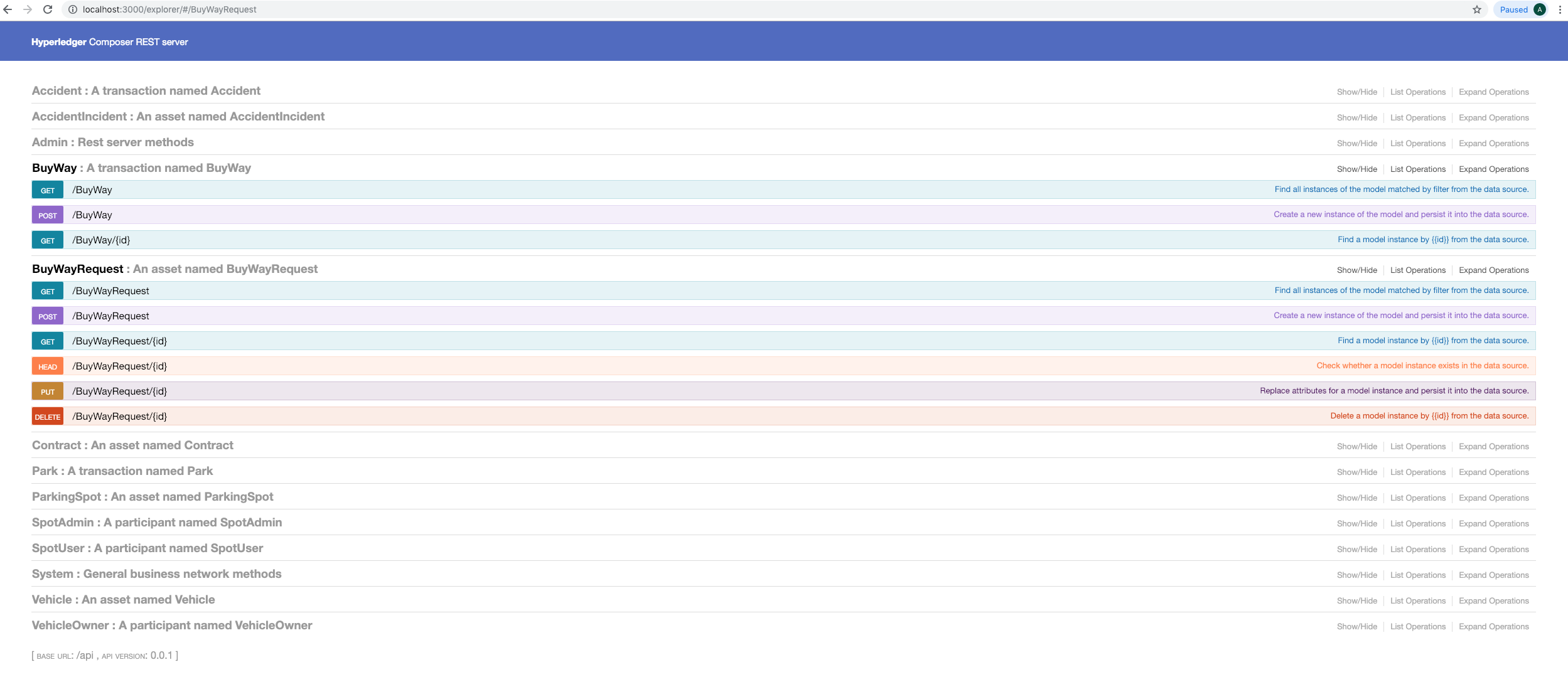Image resolution: width=1568 pixels, height=682 pixels.
Task: Expand Operations for the Contract section
Action: tap(1493, 447)
